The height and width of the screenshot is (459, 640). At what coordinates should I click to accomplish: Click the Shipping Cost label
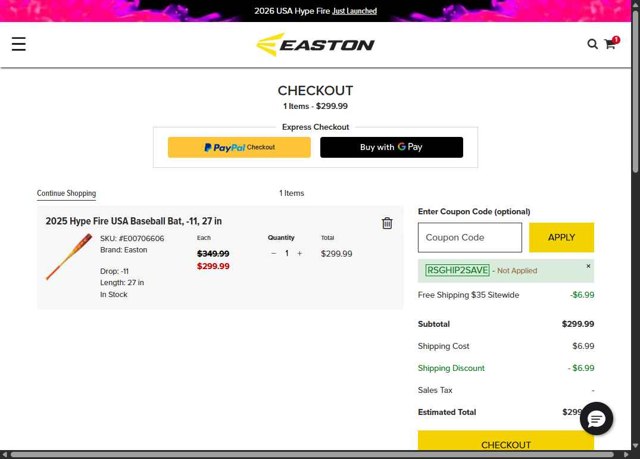coord(443,346)
